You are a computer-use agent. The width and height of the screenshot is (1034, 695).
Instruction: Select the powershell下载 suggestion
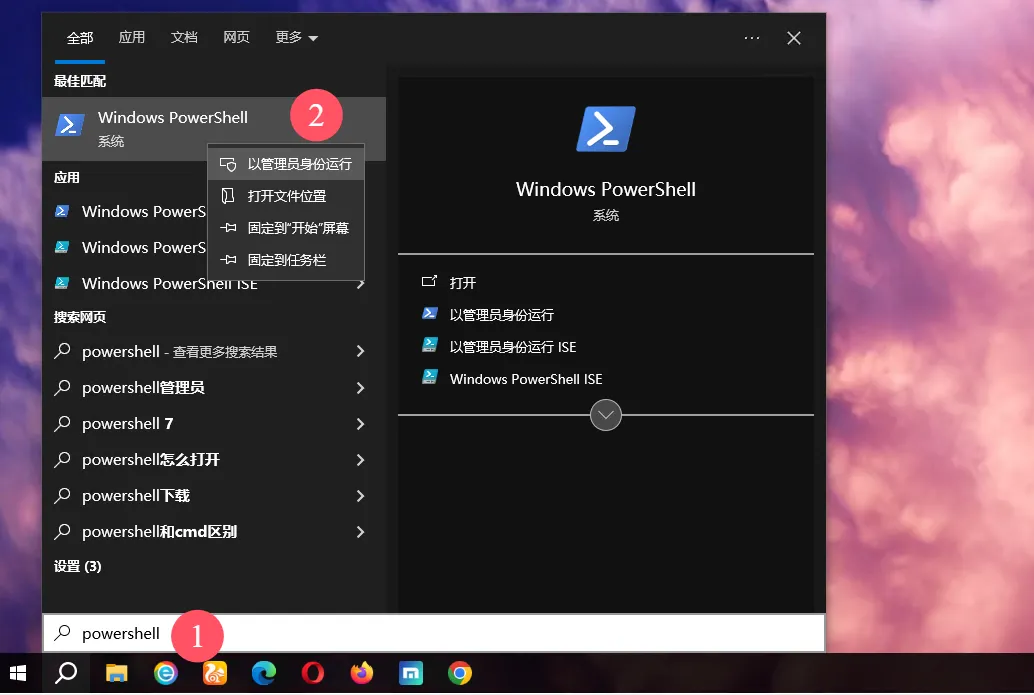[x=214, y=496]
